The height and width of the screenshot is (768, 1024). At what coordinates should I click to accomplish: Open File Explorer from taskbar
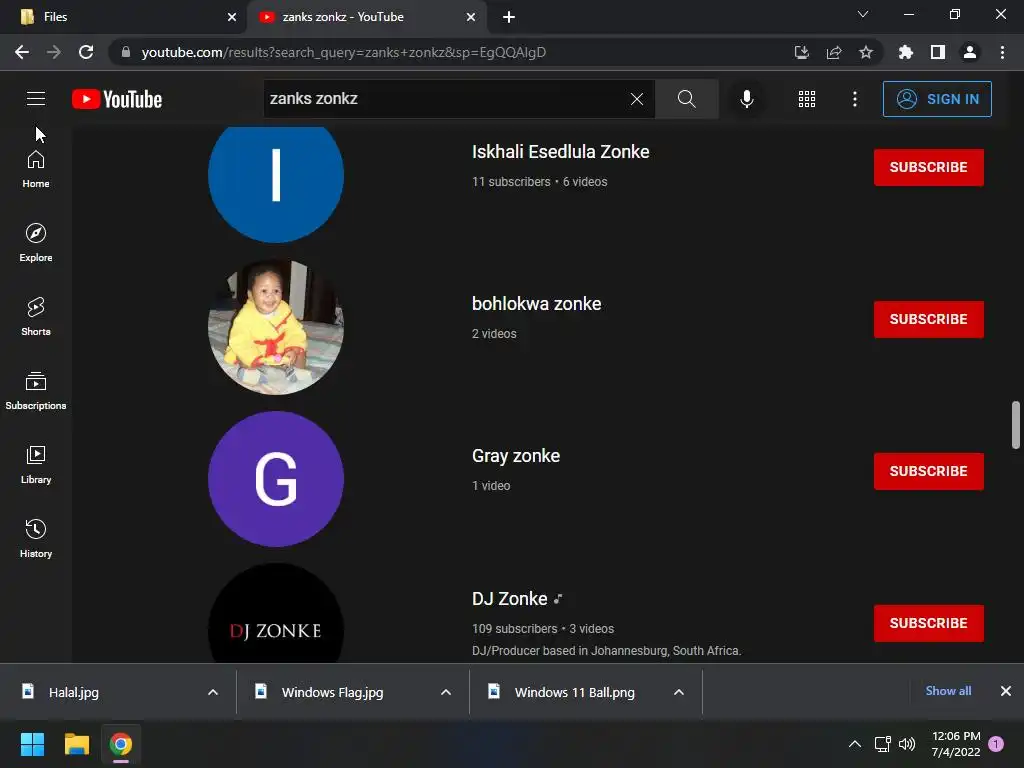(76, 744)
